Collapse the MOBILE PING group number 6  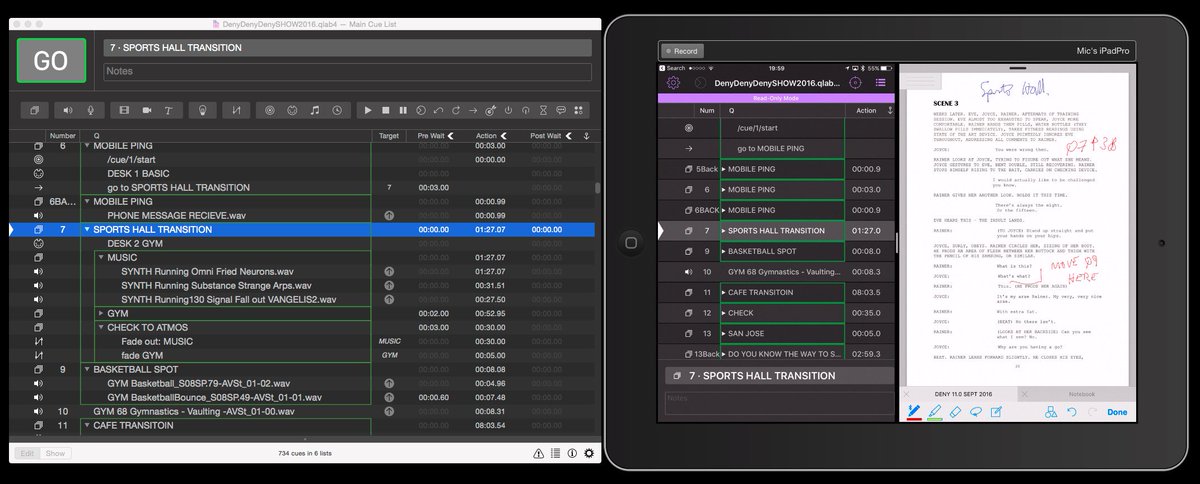[87, 145]
